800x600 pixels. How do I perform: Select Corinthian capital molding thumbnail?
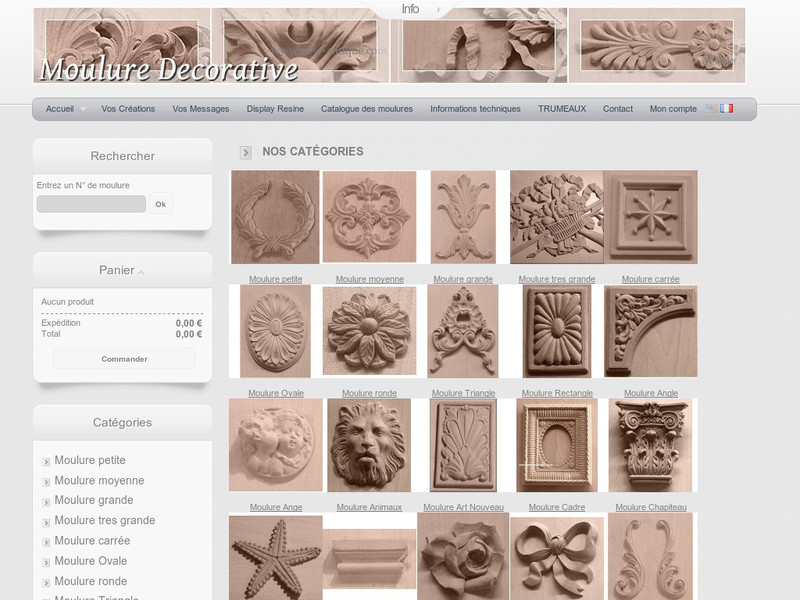(651, 445)
